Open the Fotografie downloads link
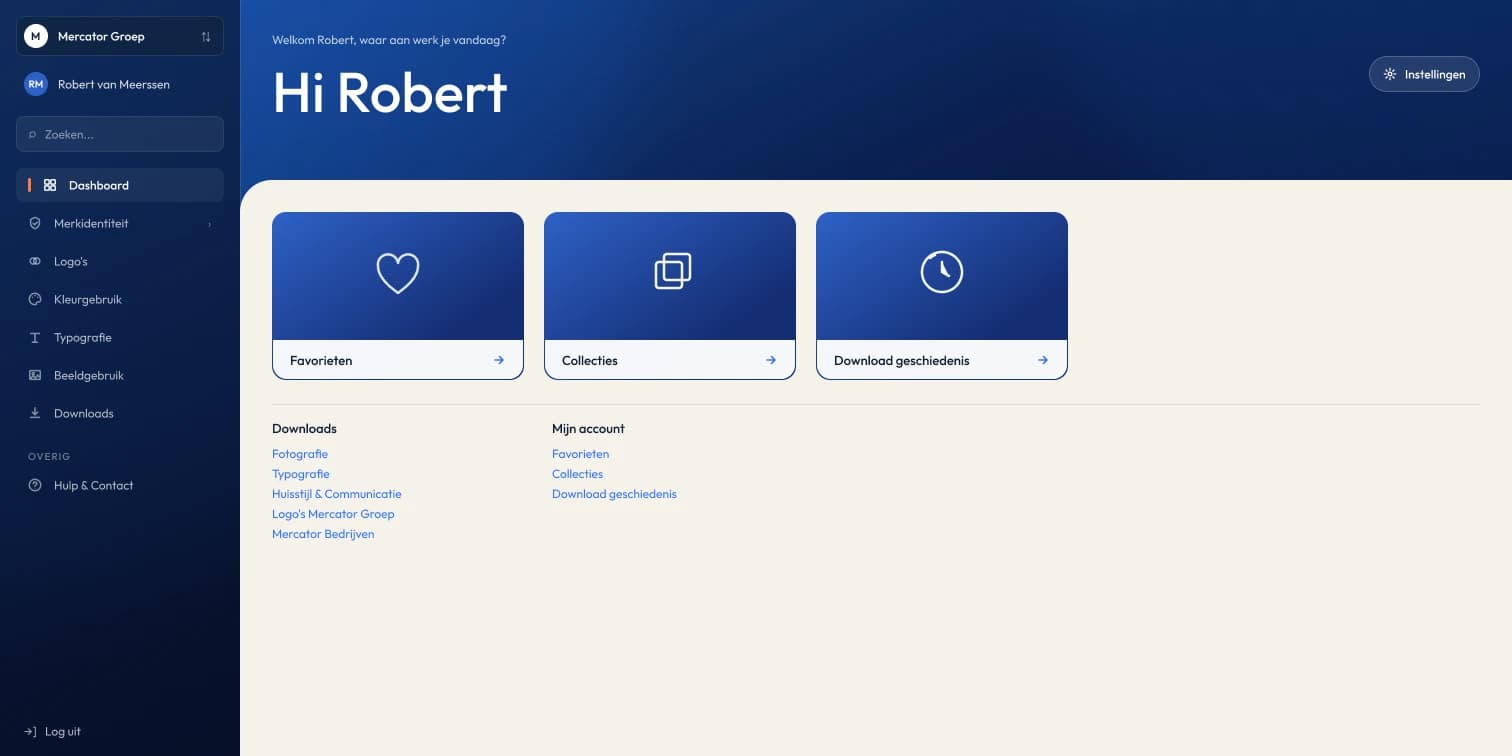This screenshot has width=1512, height=756. click(300, 454)
